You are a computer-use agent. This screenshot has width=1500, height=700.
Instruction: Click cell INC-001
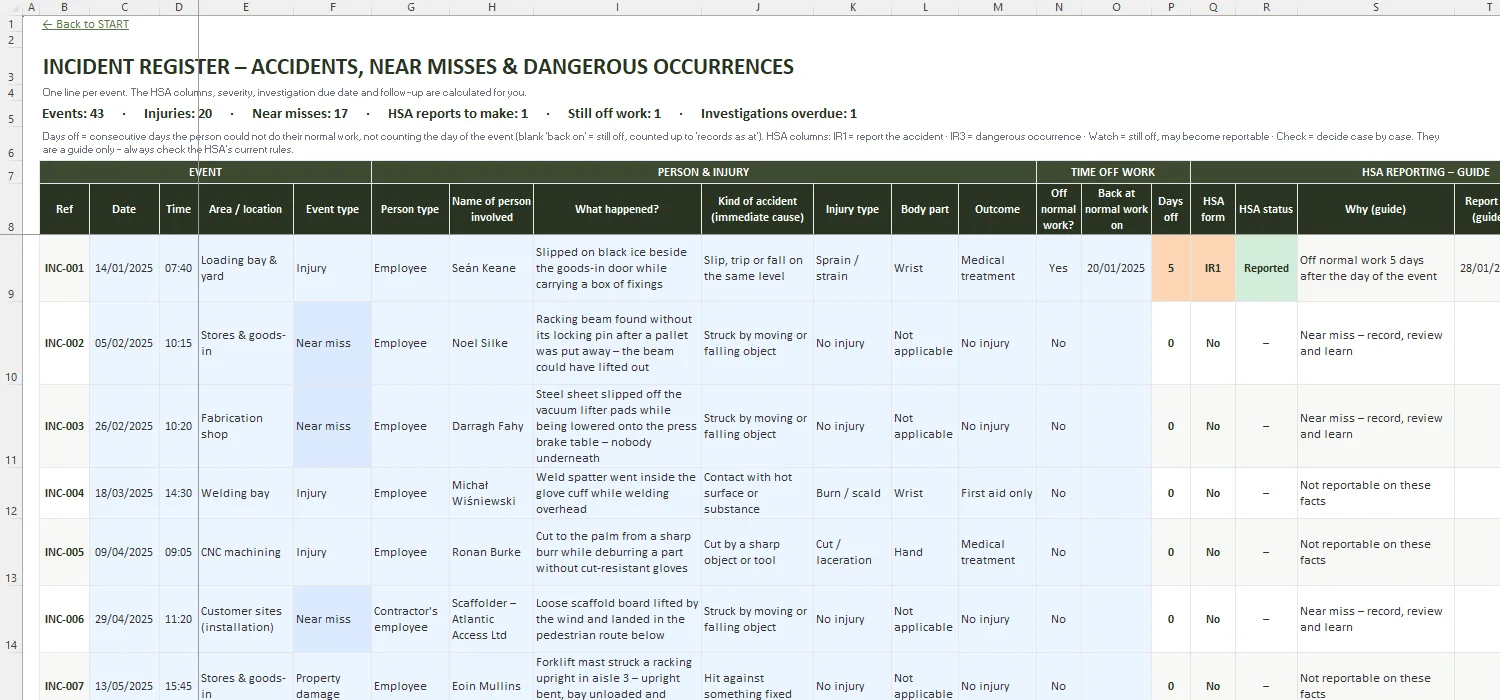click(x=65, y=268)
